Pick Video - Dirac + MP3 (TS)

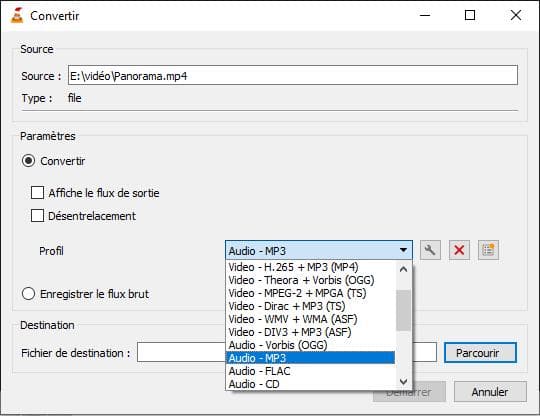(x=311, y=306)
